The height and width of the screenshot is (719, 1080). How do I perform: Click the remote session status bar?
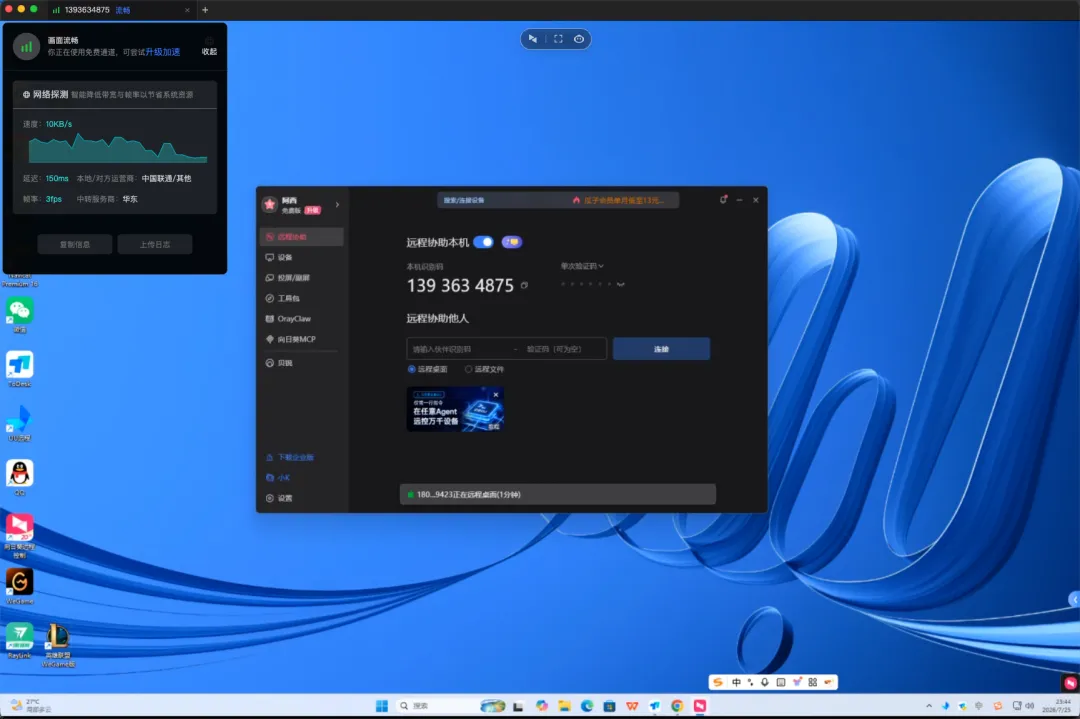[x=558, y=494]
